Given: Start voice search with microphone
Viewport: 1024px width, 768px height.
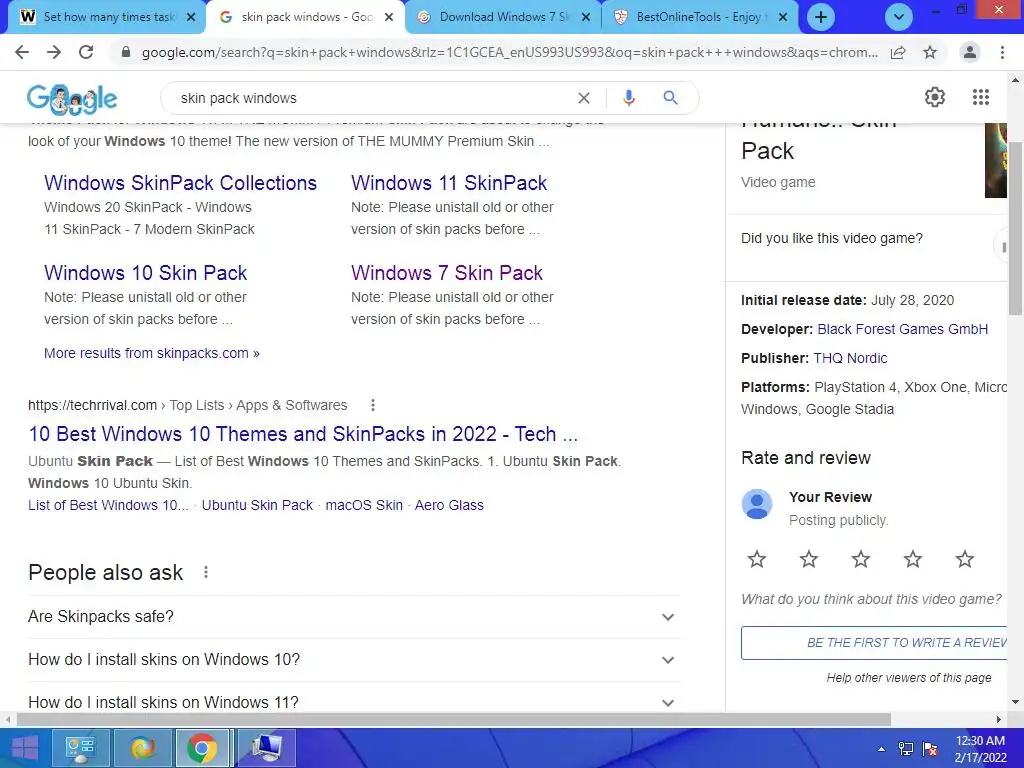Looking at the screenshot, I should click(628, 98).
